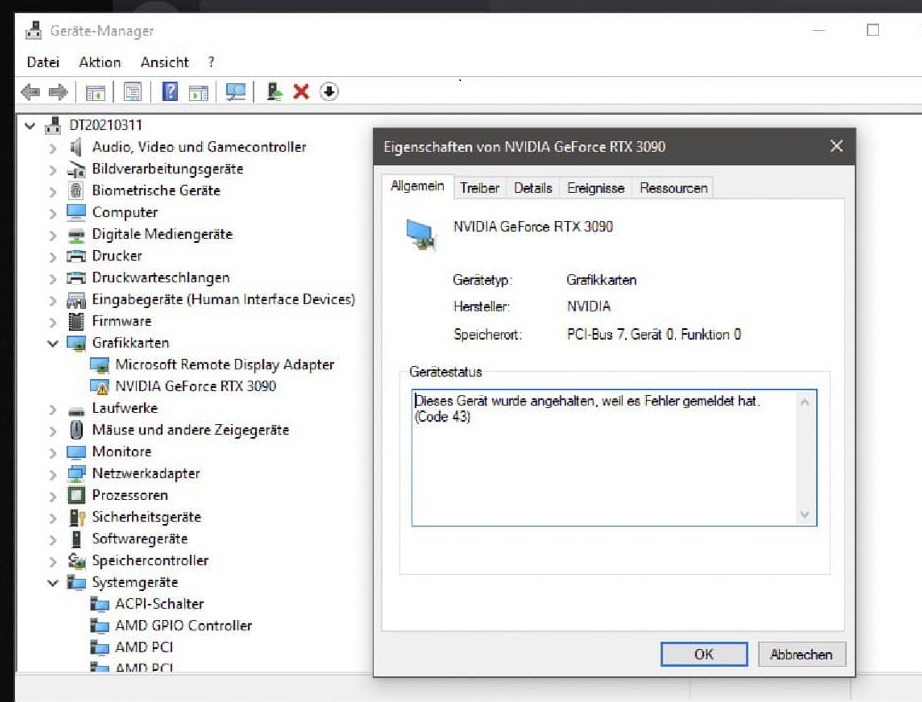
Task: Click the update driver toolbar icon
Action: pos(274,92)
